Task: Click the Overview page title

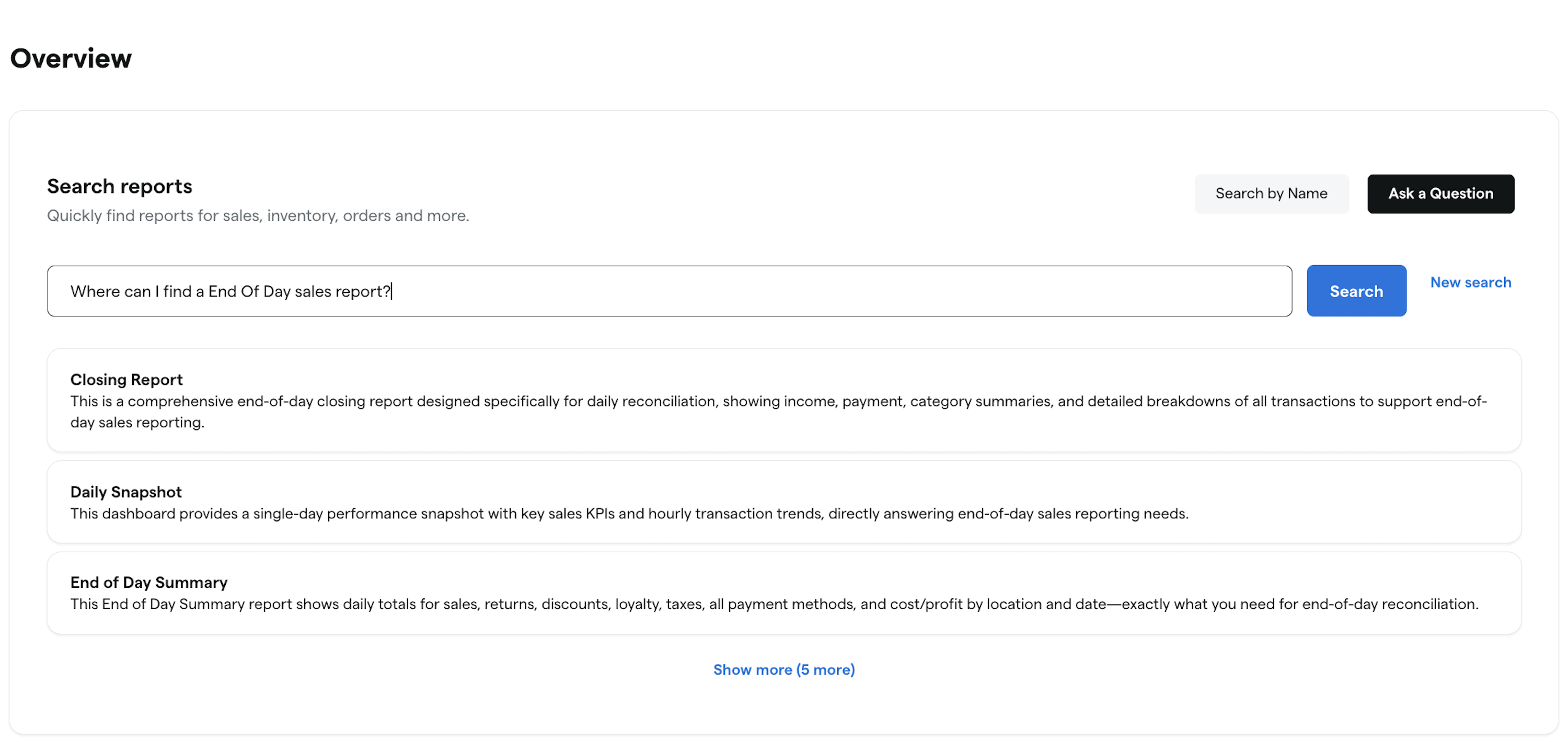Action: point(71,59)
